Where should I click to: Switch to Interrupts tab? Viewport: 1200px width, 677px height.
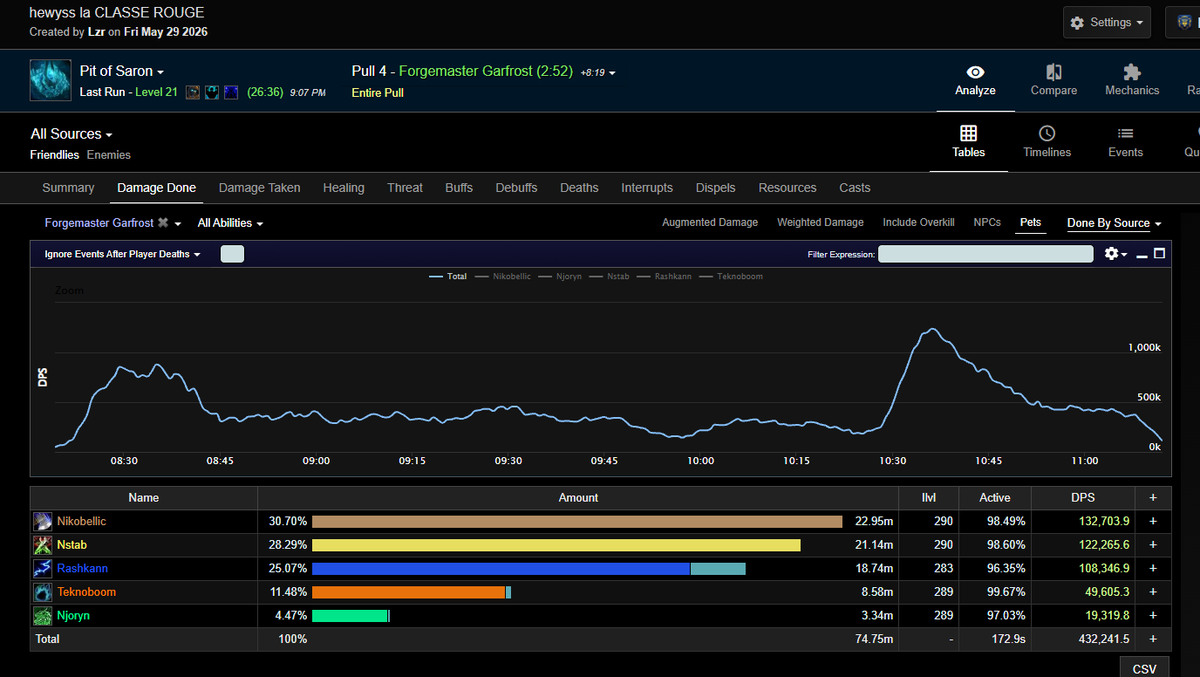pyautogui.click(x=647, y=187)
